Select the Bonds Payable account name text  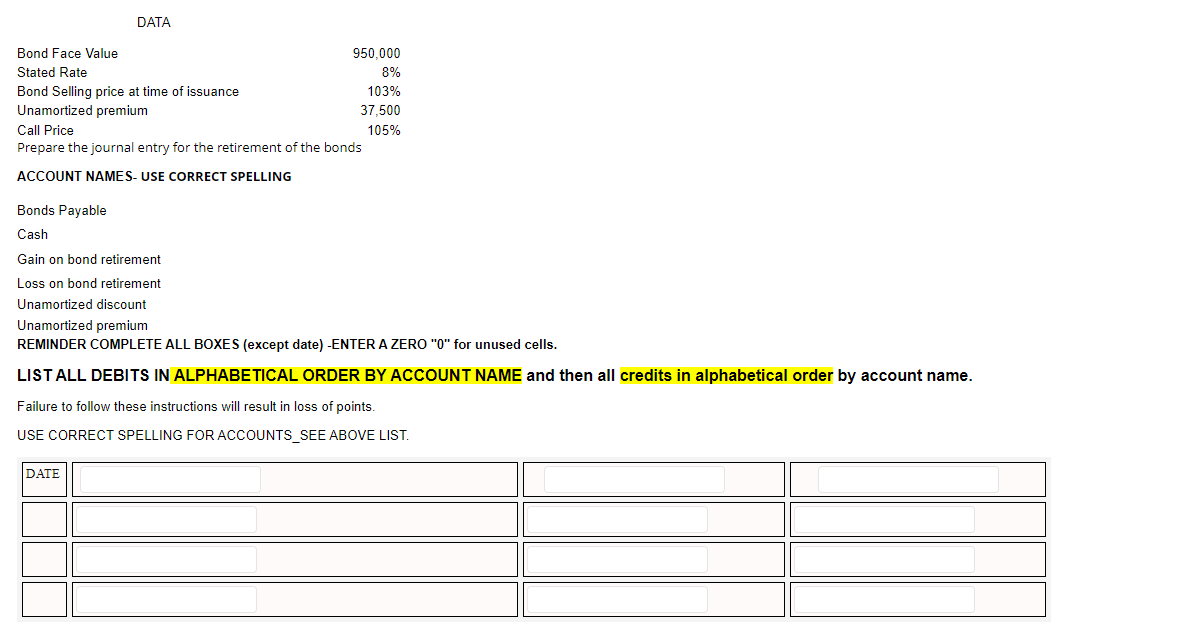(x=61, y=210)
